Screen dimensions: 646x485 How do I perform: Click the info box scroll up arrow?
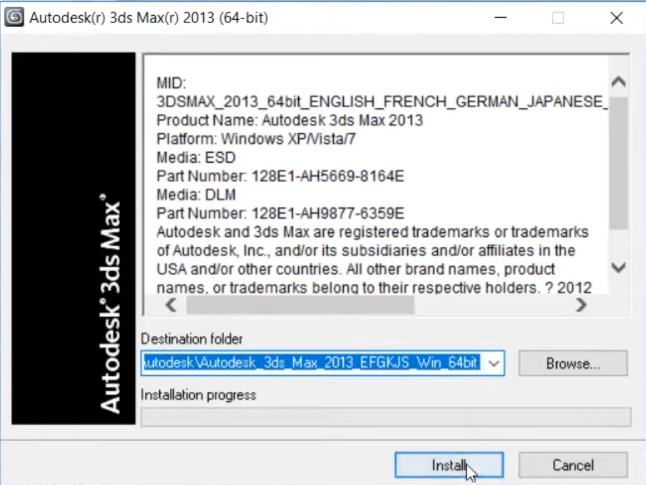[x=618, y=82]
